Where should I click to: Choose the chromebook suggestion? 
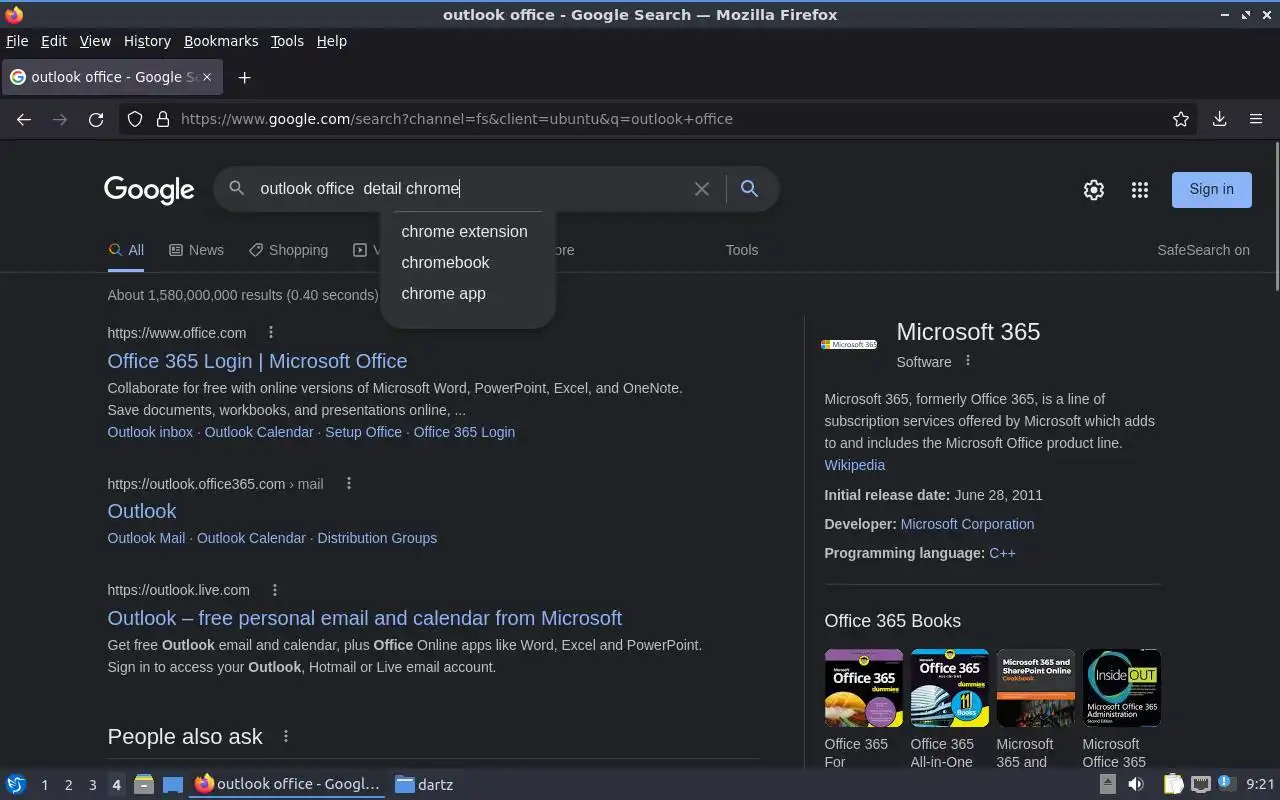pos(467,262)
